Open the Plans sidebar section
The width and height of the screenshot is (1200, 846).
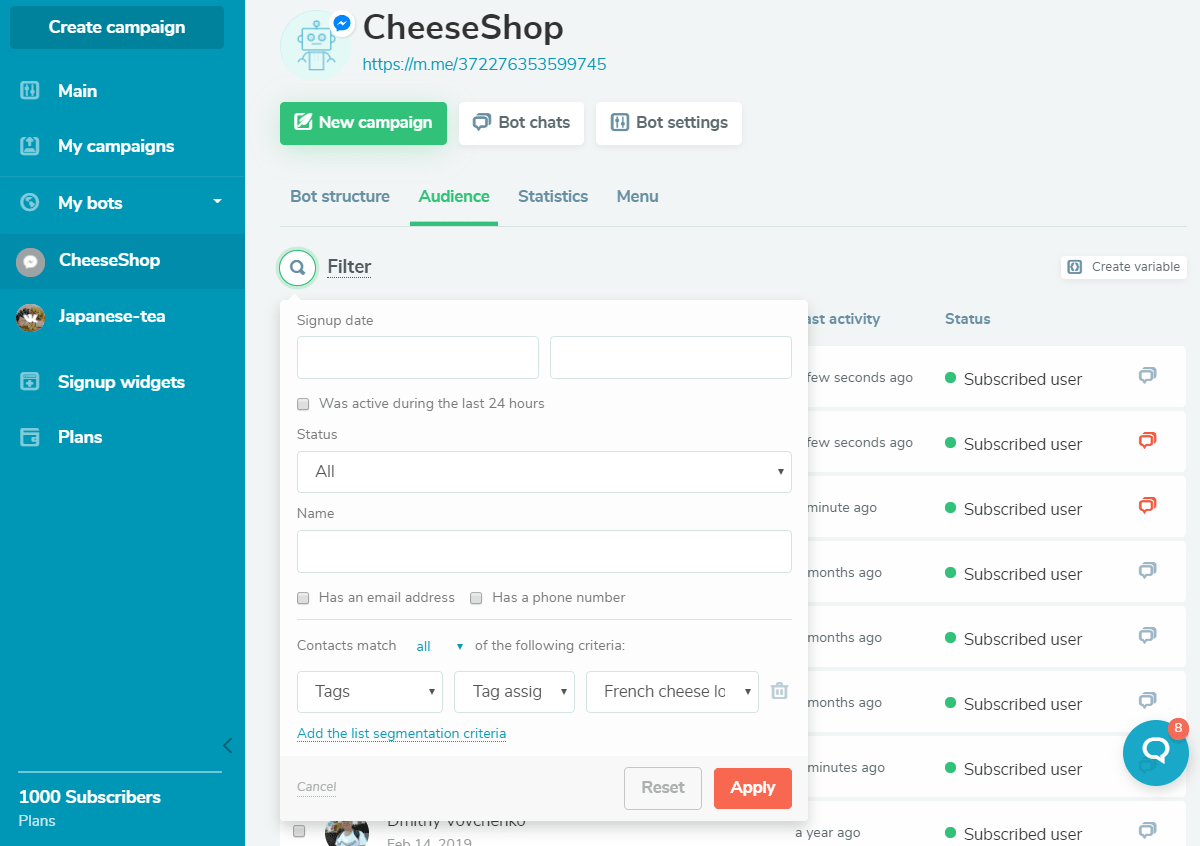click(78, 436)
